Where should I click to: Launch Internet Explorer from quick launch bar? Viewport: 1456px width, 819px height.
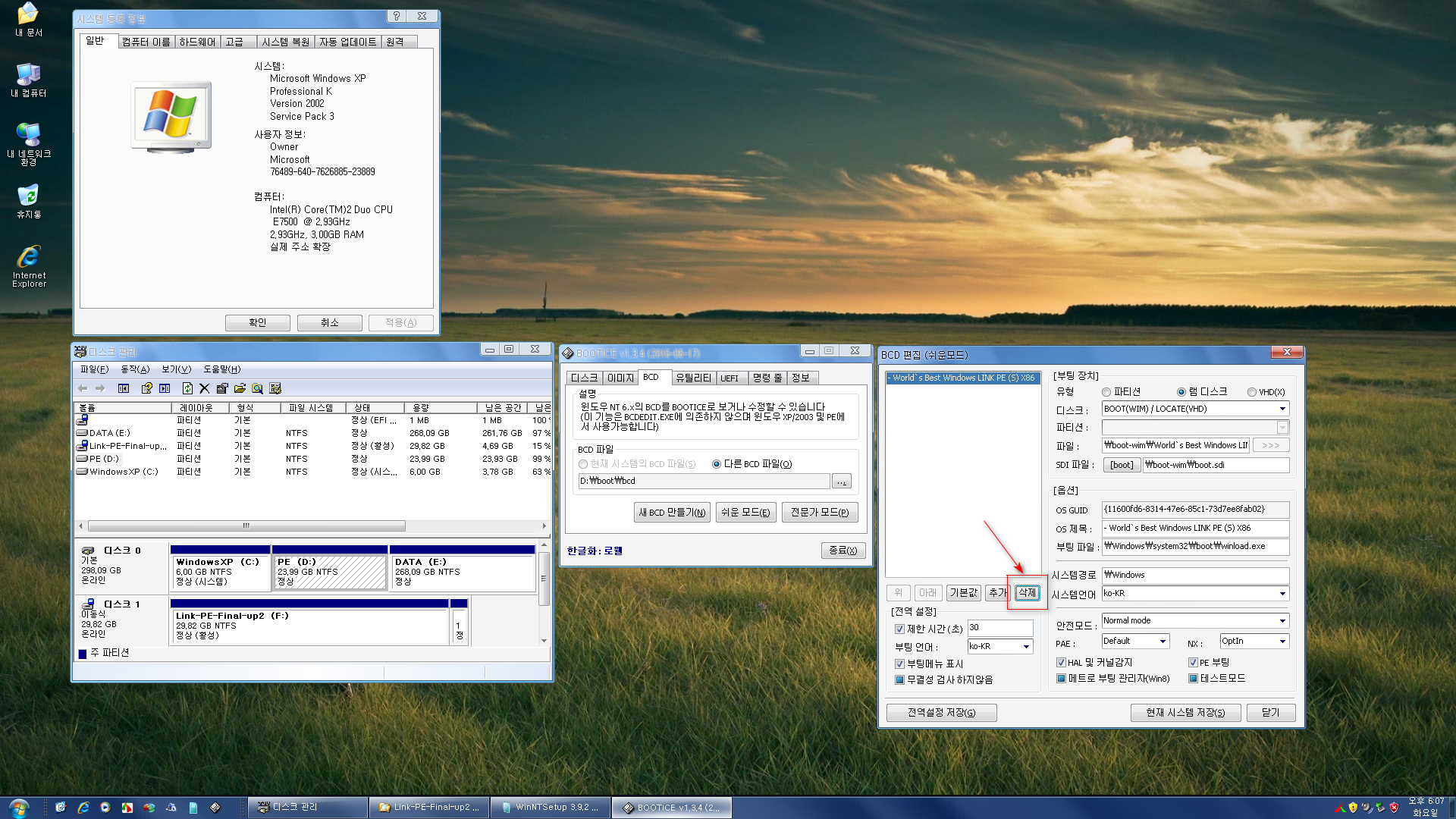tap(83, 808)
